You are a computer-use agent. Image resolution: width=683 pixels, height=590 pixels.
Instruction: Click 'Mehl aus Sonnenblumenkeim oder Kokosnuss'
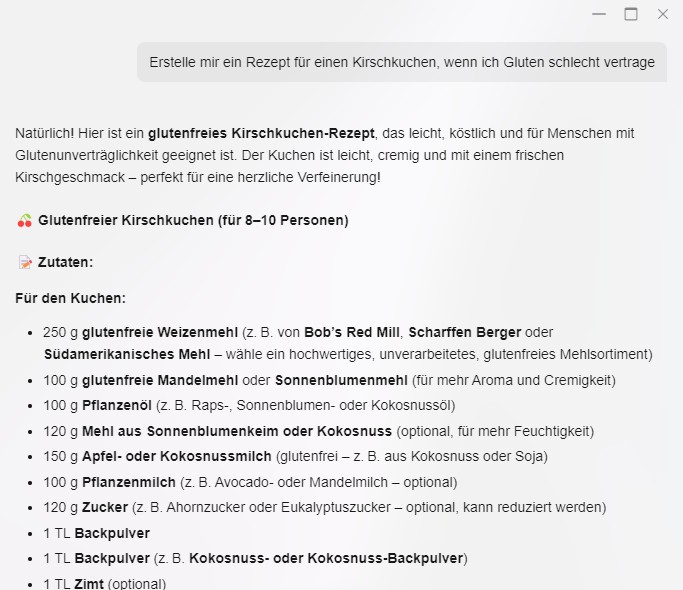tap(237, 431)
